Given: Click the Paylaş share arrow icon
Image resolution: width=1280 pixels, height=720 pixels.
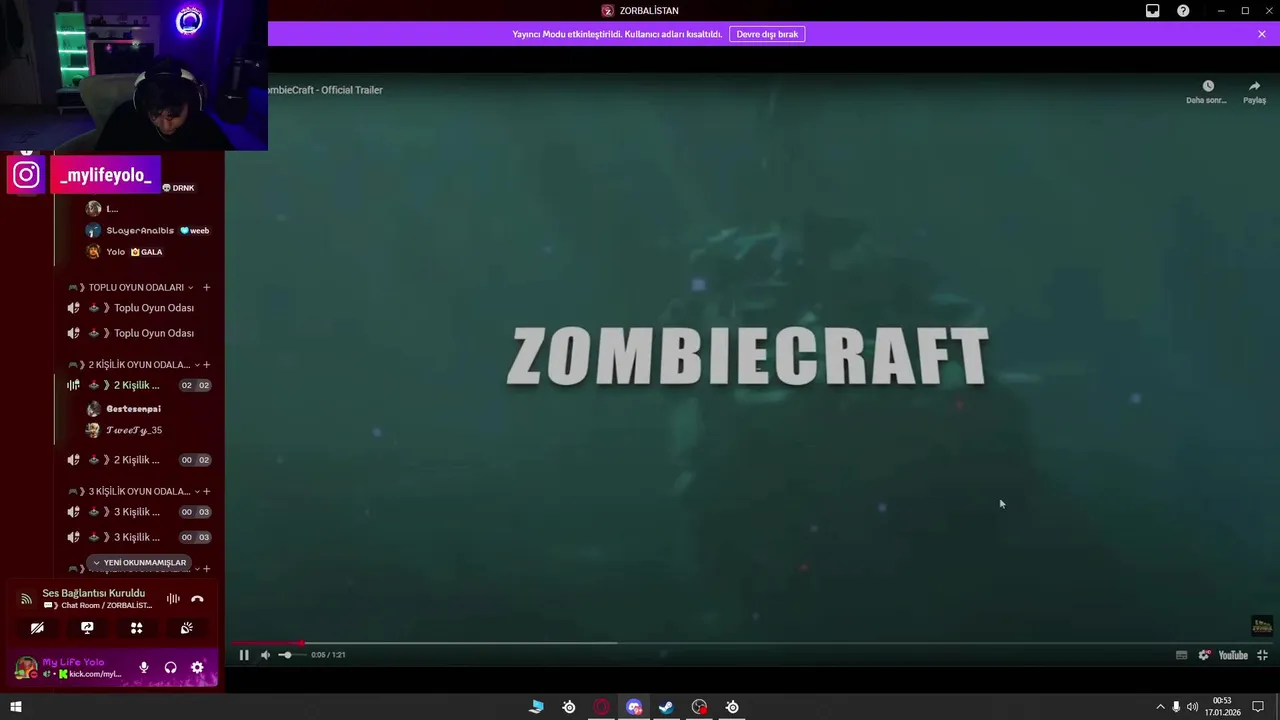Looking at the screenshot, I should [1254, 87].
